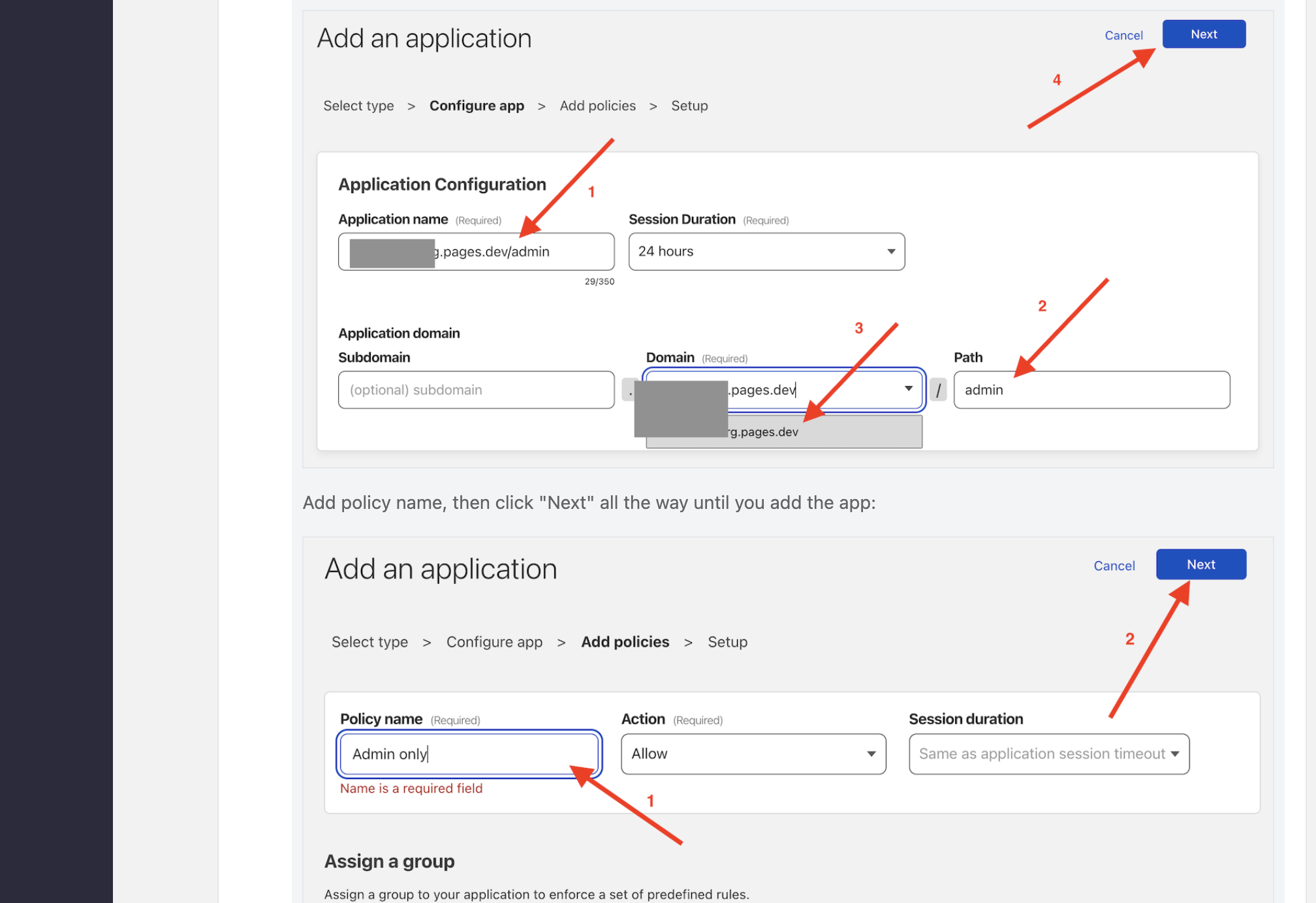Select the pages.dev domain suggestion
The image size is (1316, 903).
783,431
